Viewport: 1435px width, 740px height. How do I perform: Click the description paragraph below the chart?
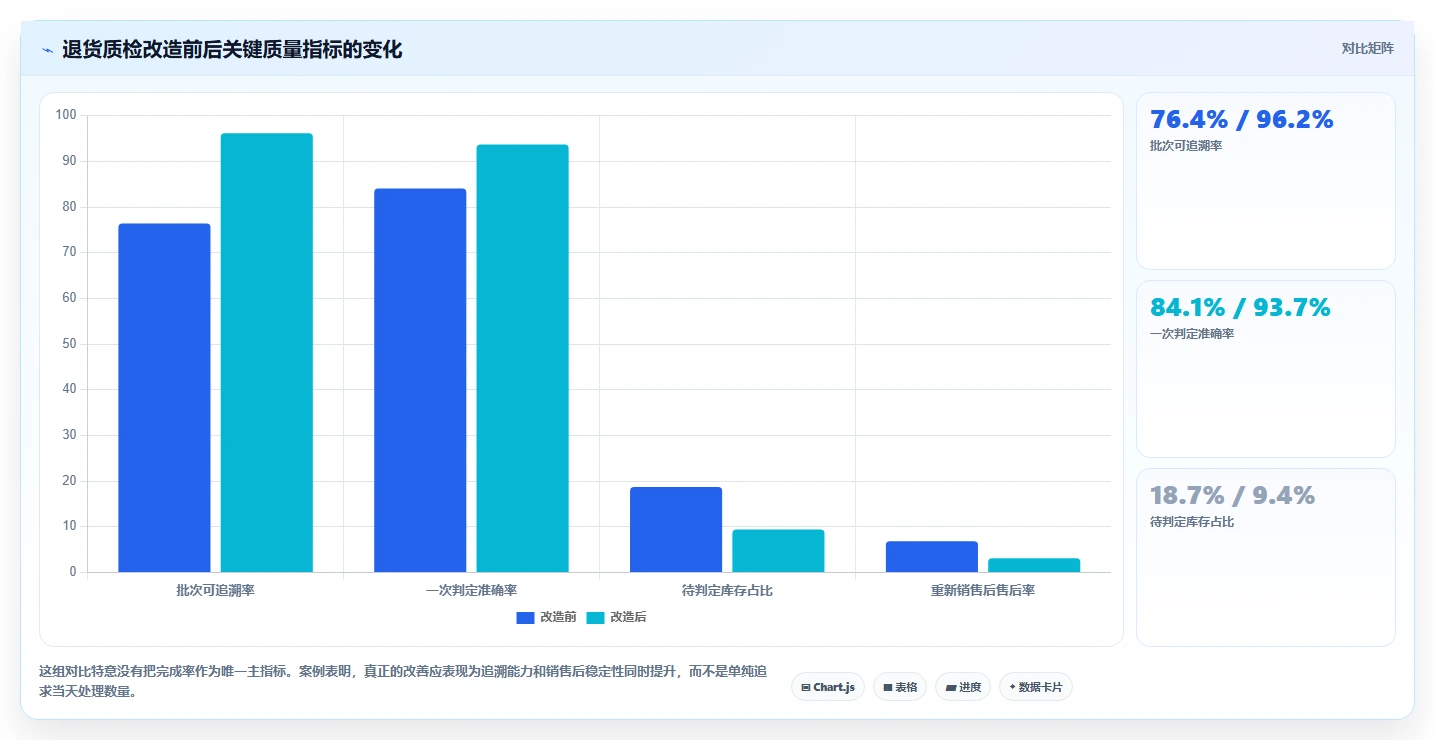pyautogui.click(x=403, y=681)
